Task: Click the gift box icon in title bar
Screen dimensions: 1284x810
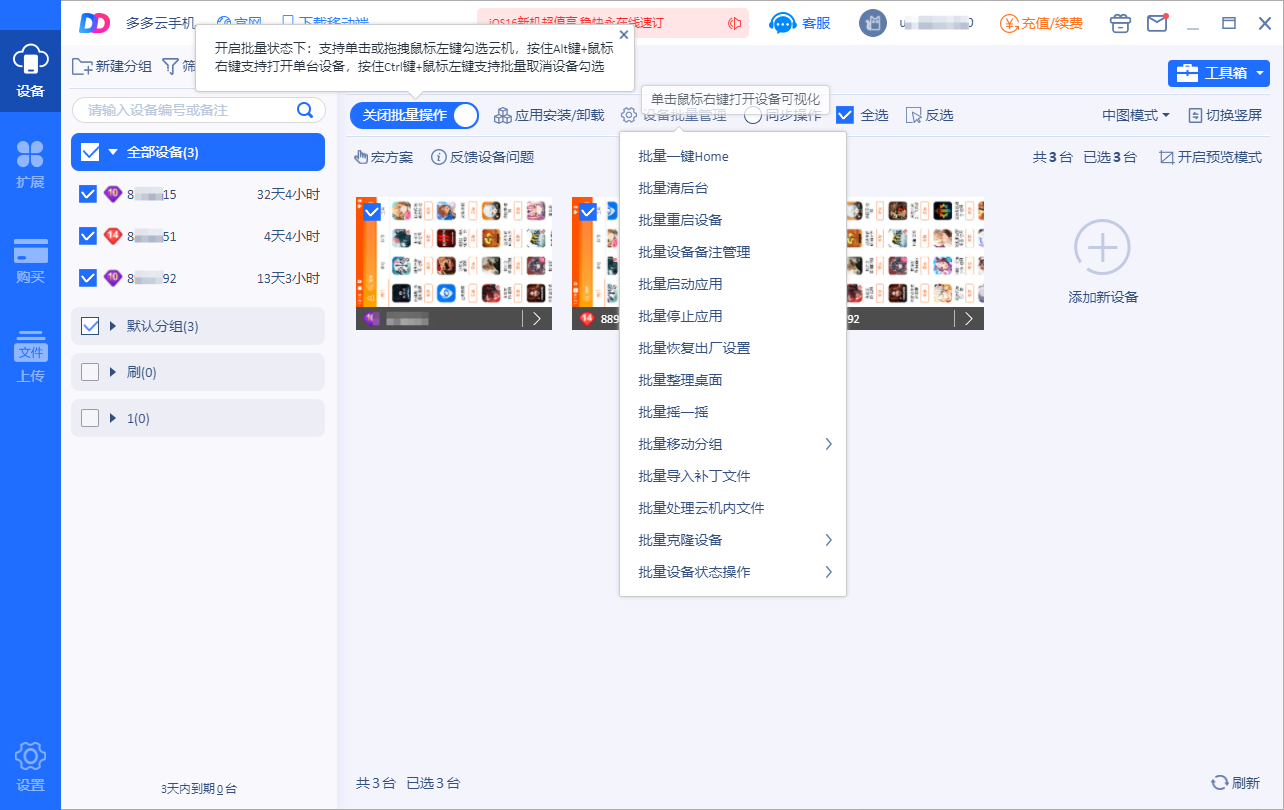Action: click(x=1121, y=23)
